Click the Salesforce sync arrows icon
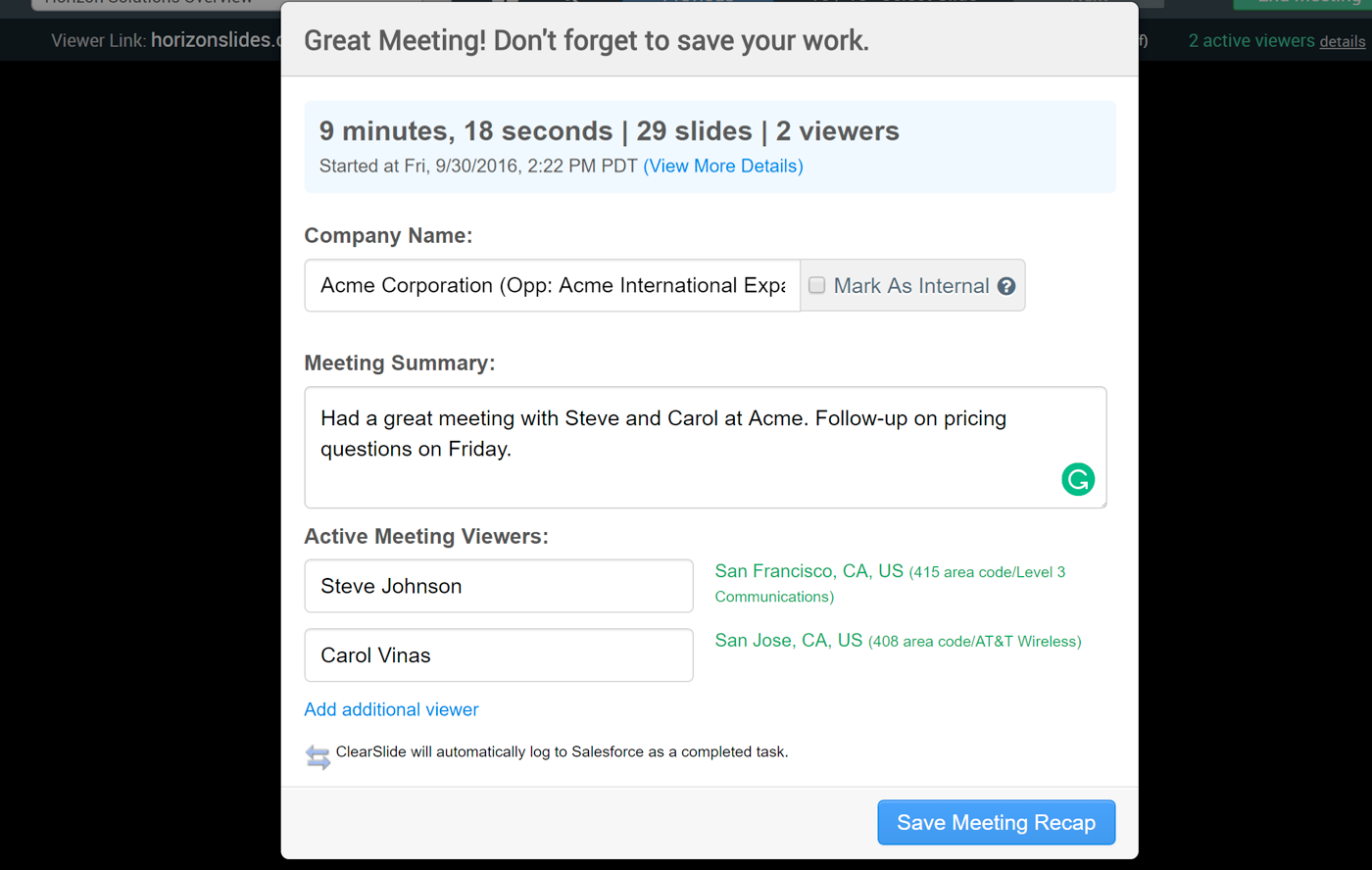Image resolution: width=1372 pixels, height=870 pixels. click(318, 756)
